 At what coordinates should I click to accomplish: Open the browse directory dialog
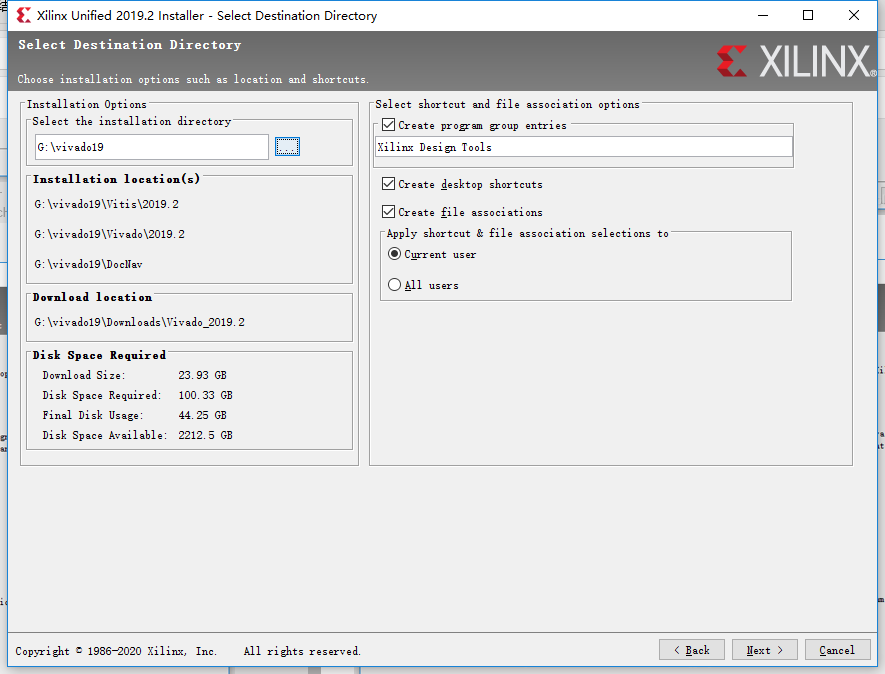point(287,146)
